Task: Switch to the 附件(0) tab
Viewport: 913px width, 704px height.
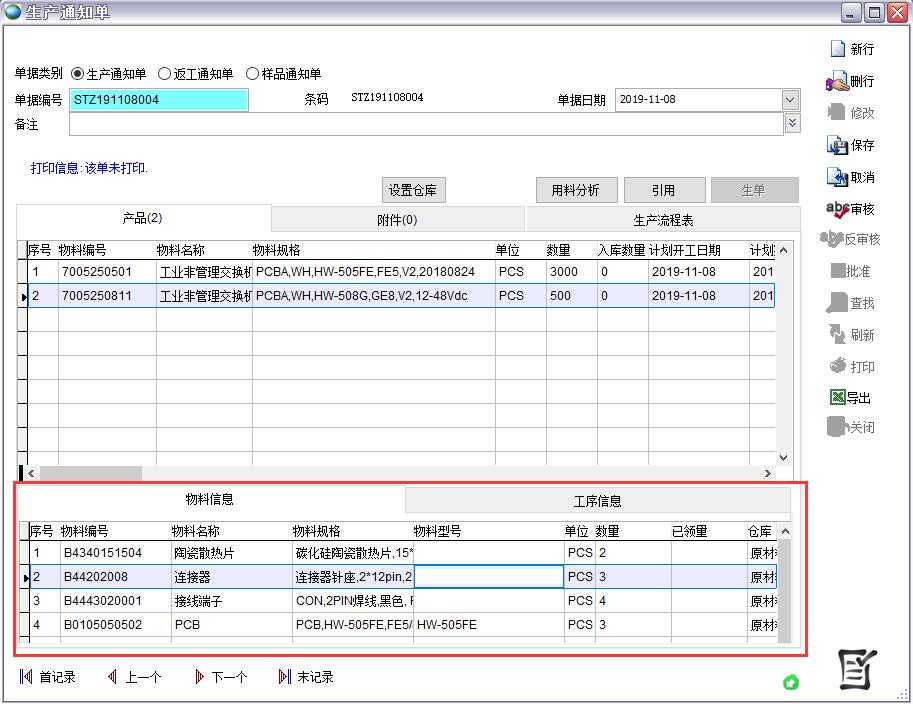Action: coord(397,219)
